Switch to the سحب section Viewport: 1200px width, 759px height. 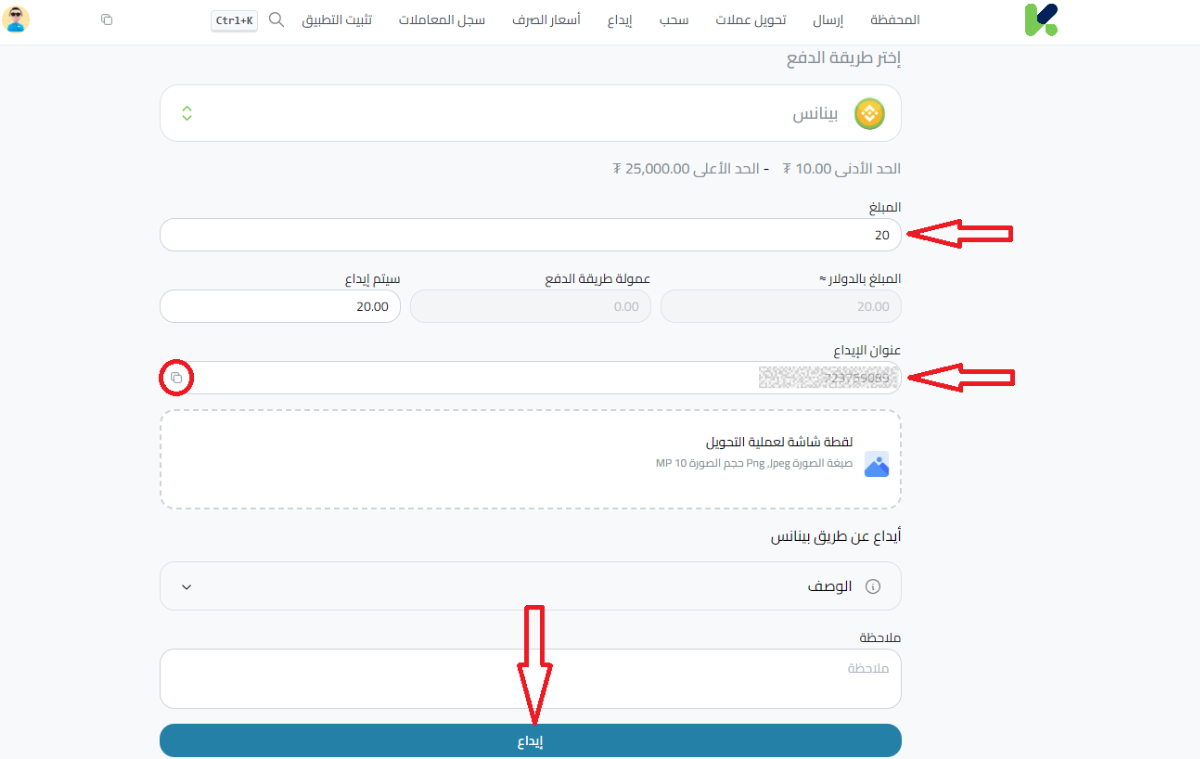pos(673,19)
